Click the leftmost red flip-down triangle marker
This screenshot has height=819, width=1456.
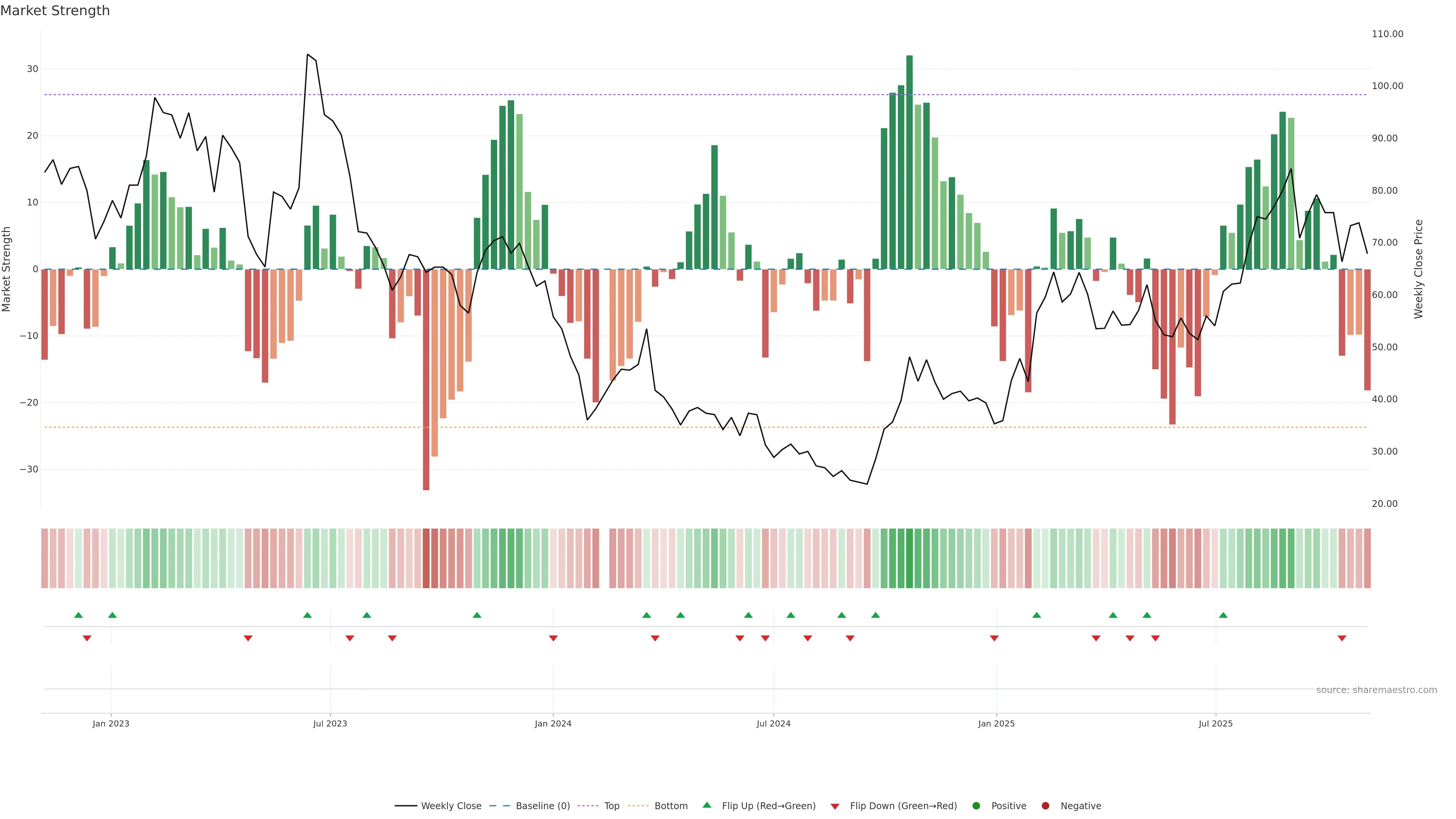coord(87,638)
